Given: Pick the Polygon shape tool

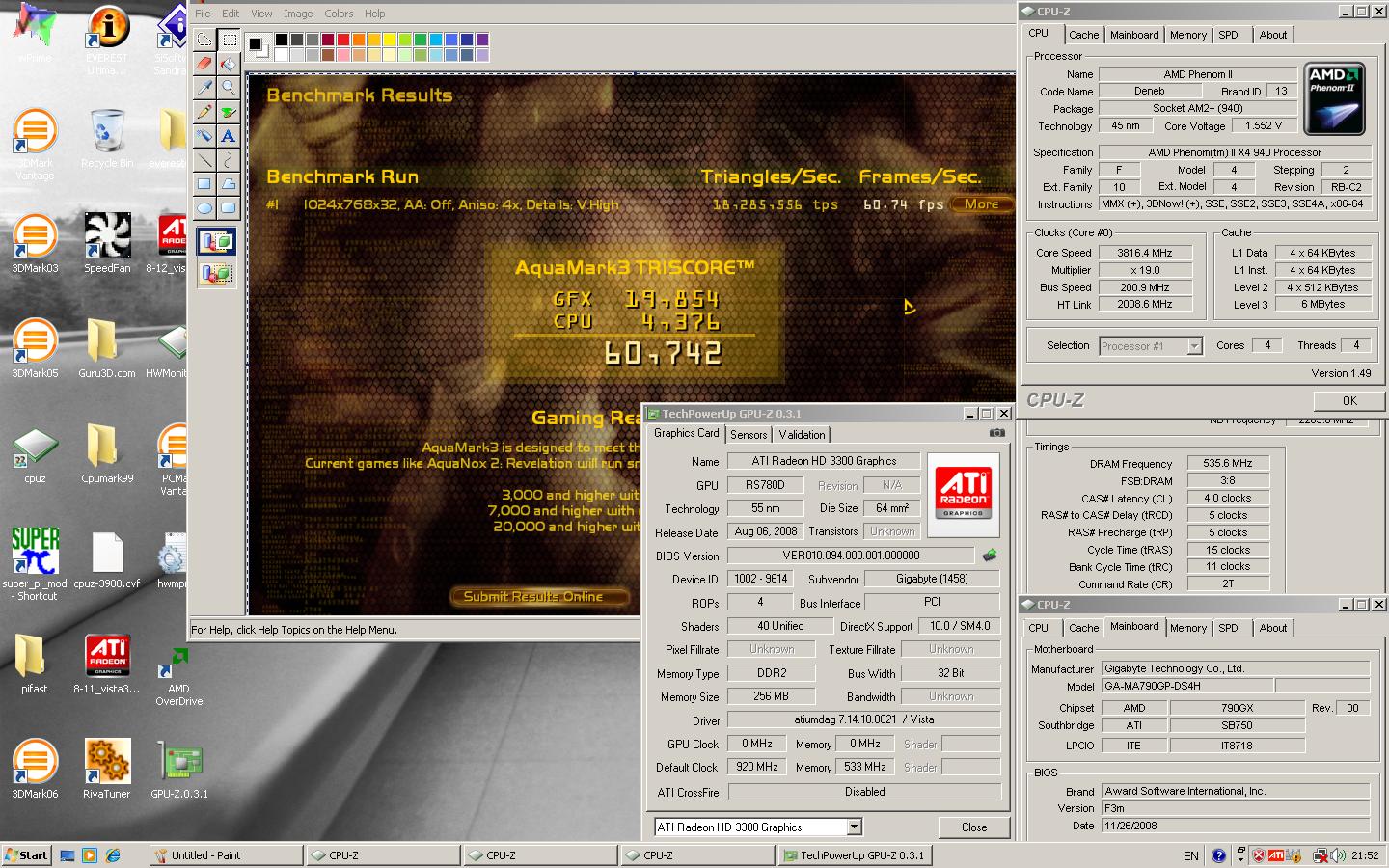Looking at the screenshot, I should [x=229, y=184].
